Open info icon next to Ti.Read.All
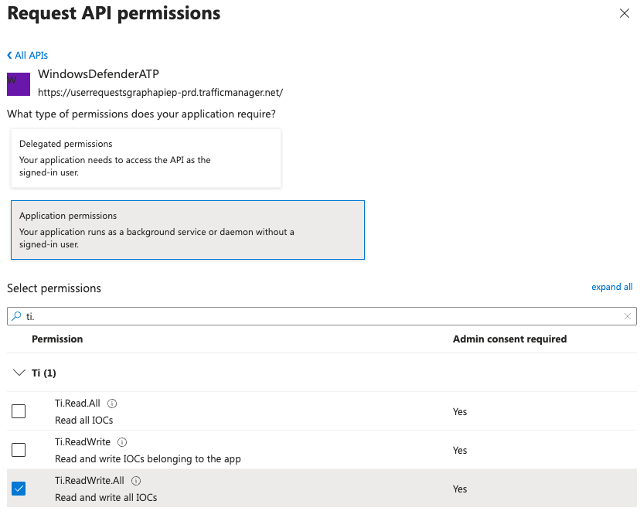This screenshot has width=640, height=512. tap(112, 403)
